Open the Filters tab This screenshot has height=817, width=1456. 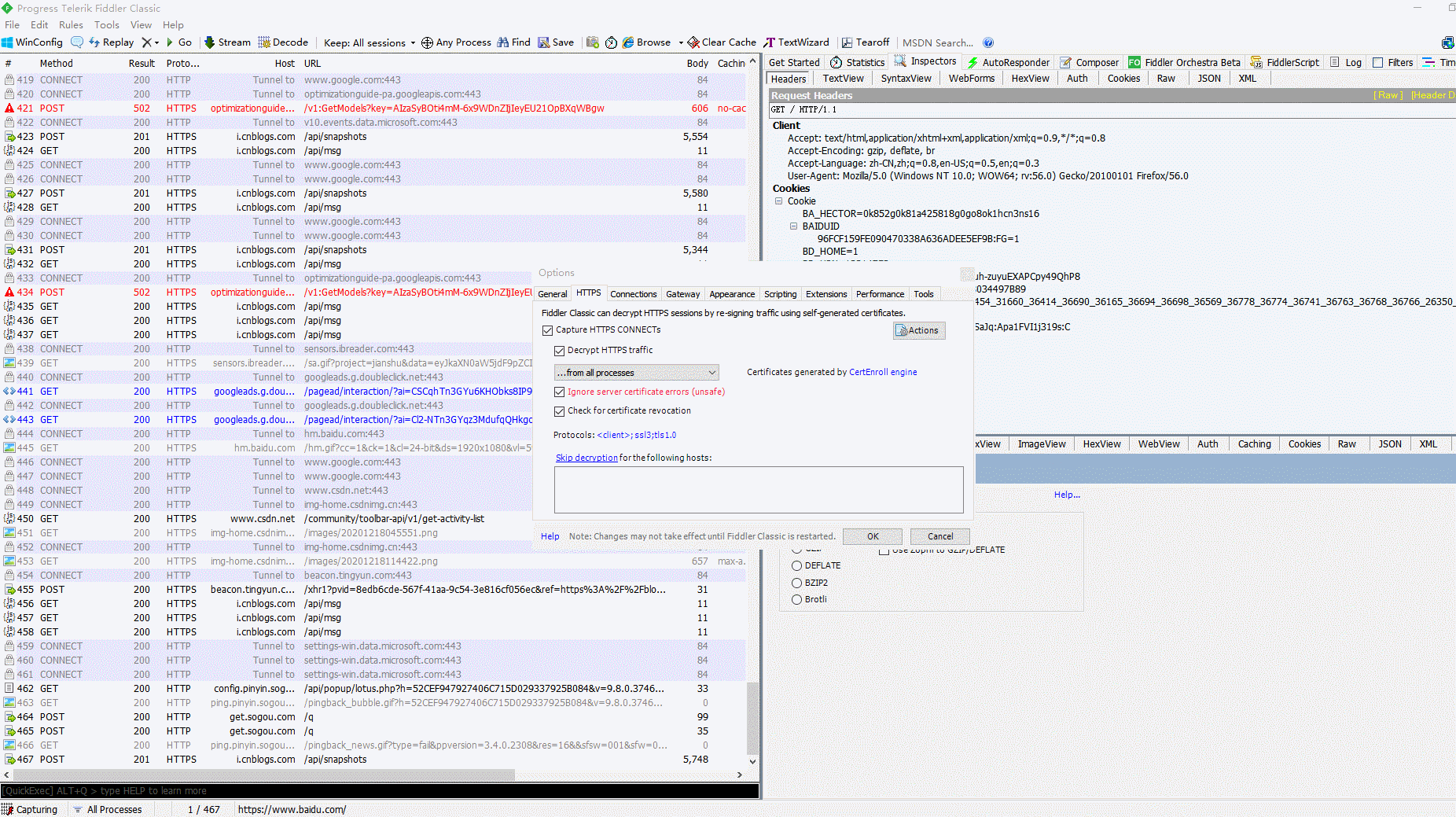[x=1393, y=62]
